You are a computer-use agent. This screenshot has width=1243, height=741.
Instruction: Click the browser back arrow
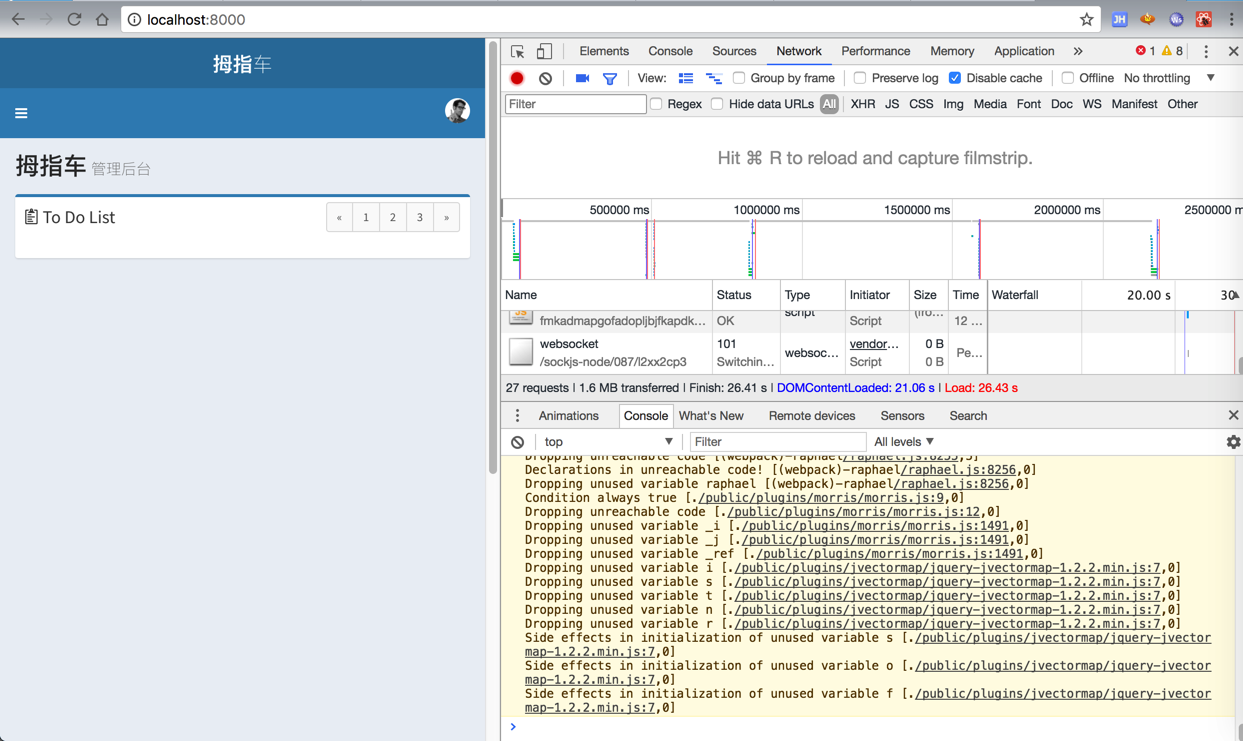(x=18, y=19)
